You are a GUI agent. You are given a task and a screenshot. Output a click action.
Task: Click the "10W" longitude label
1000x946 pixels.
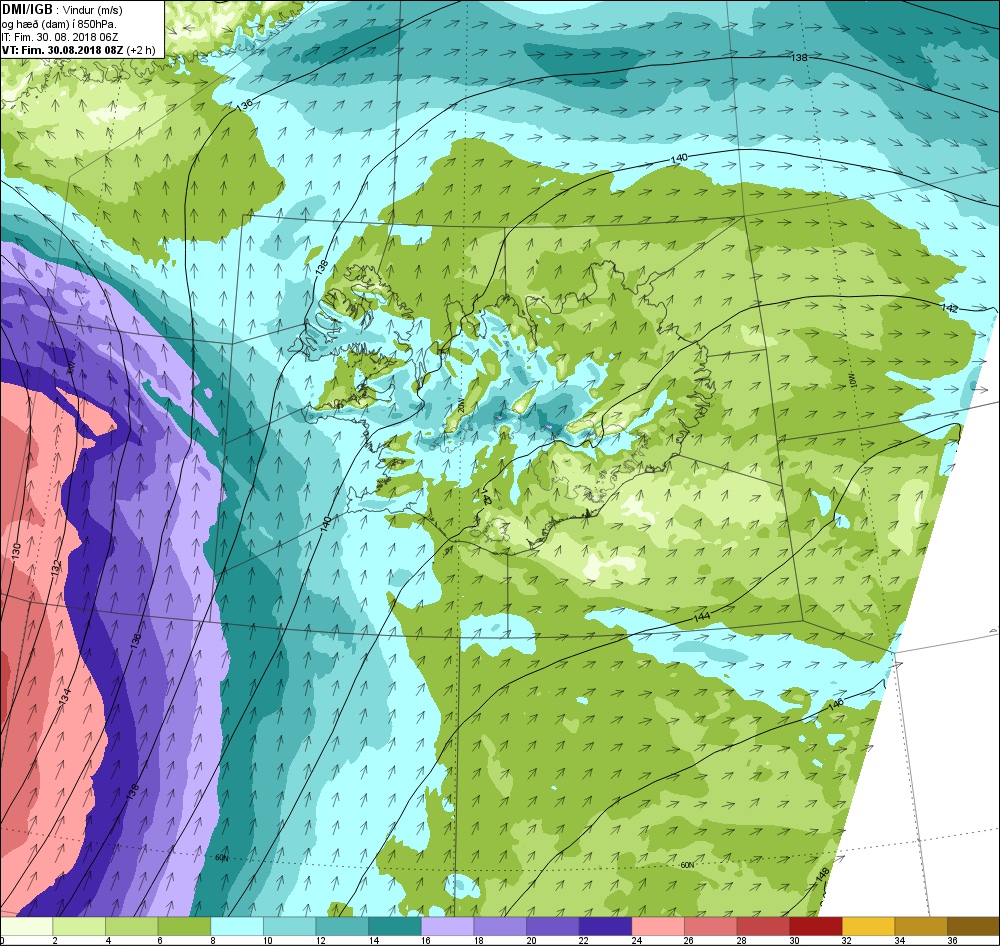pos(853,380)
